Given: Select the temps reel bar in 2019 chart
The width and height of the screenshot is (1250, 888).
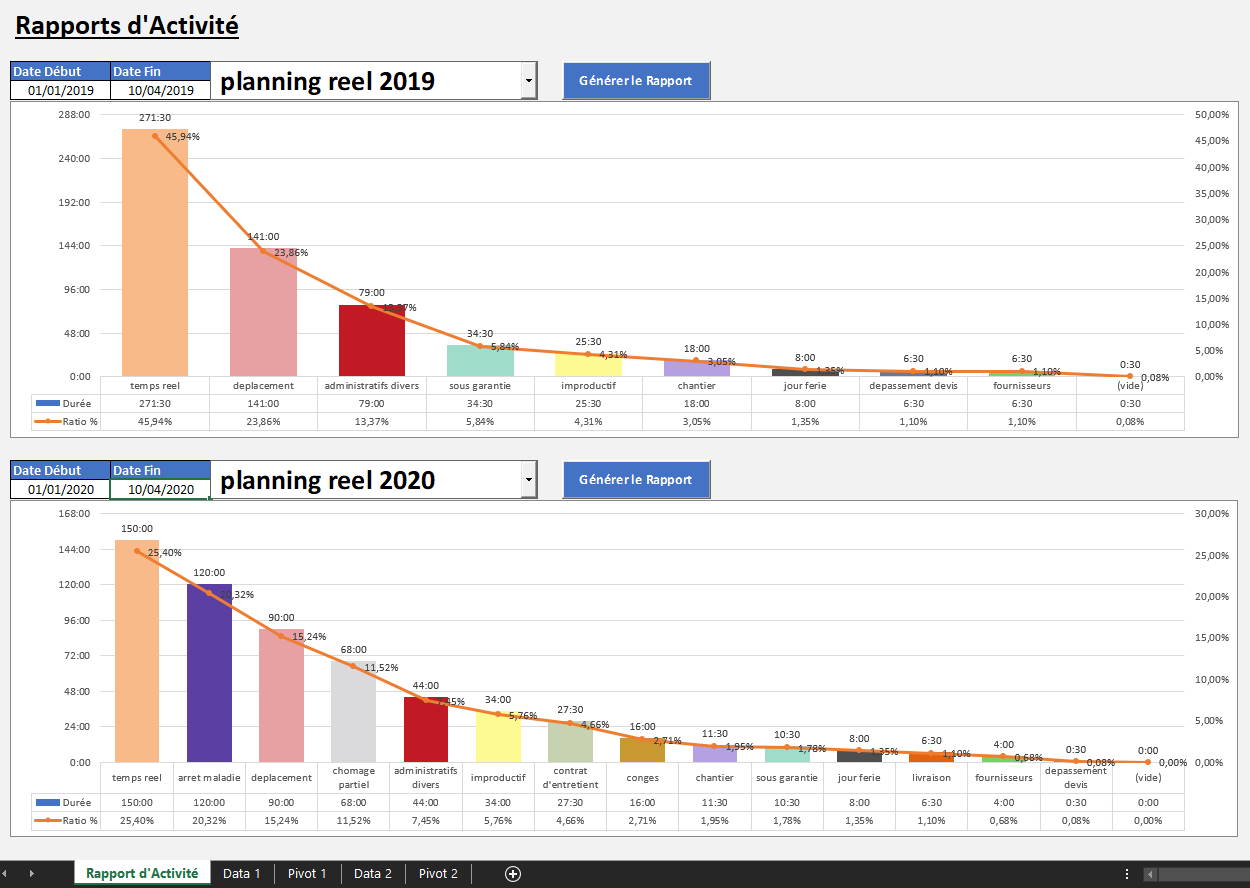Looking at the screenshot, I should 155,252.
